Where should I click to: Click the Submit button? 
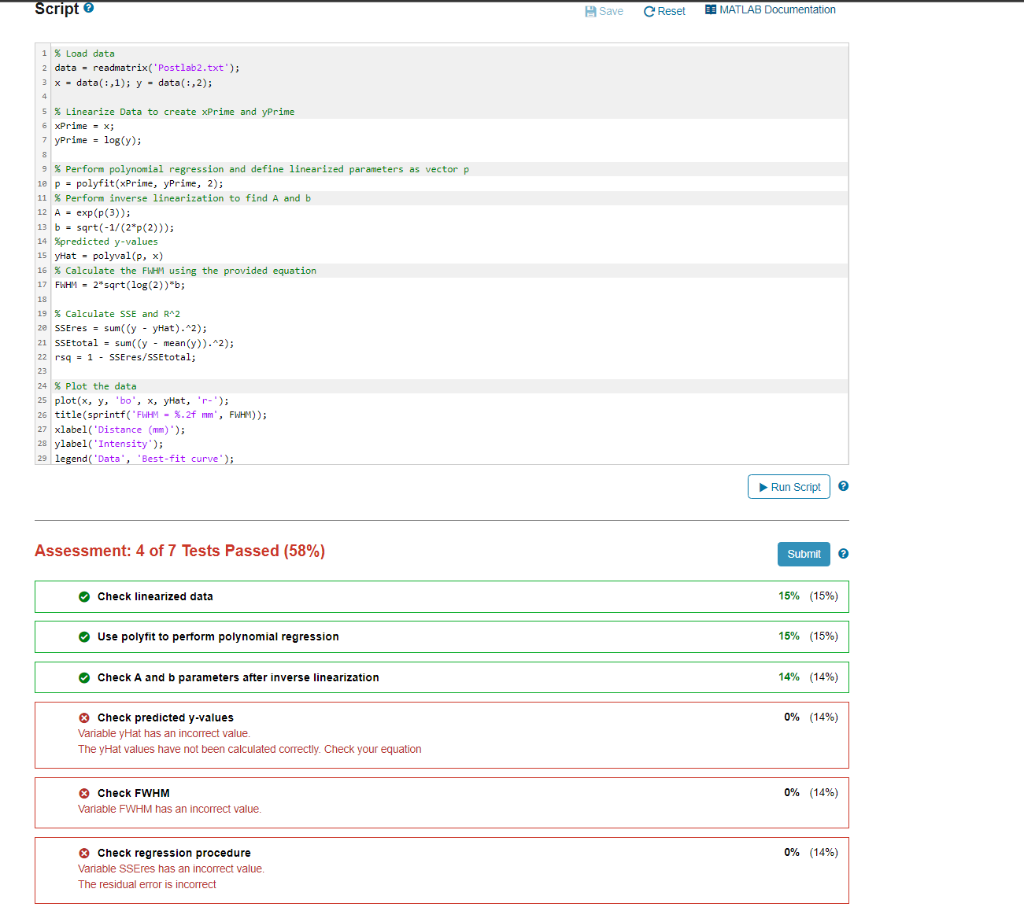click(803, 553)
